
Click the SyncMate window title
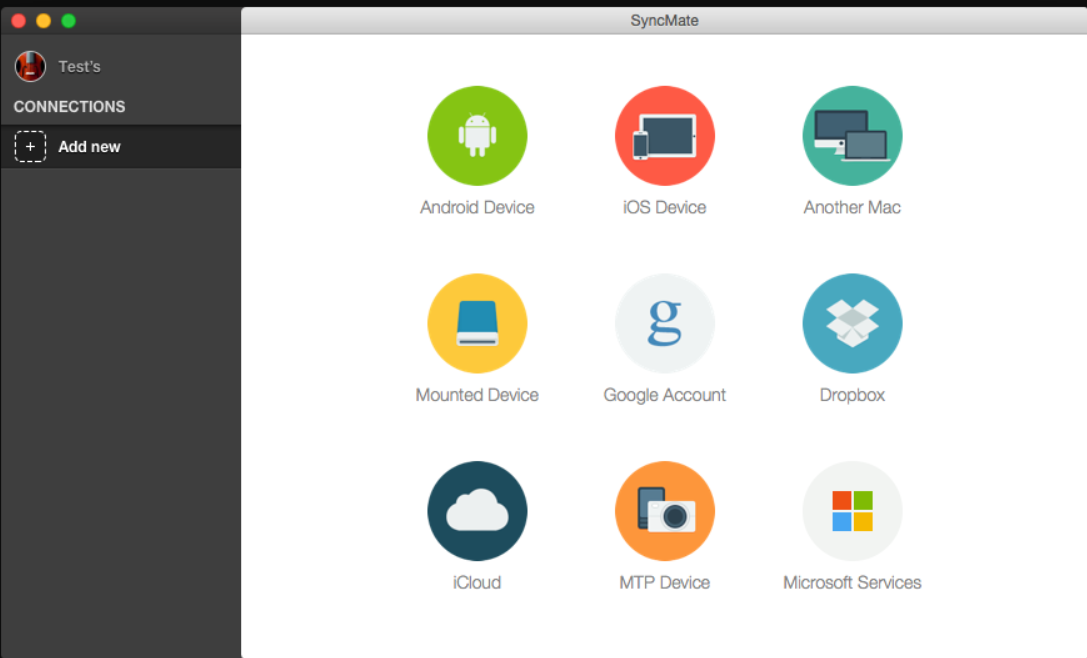click(x=664, y=21)
